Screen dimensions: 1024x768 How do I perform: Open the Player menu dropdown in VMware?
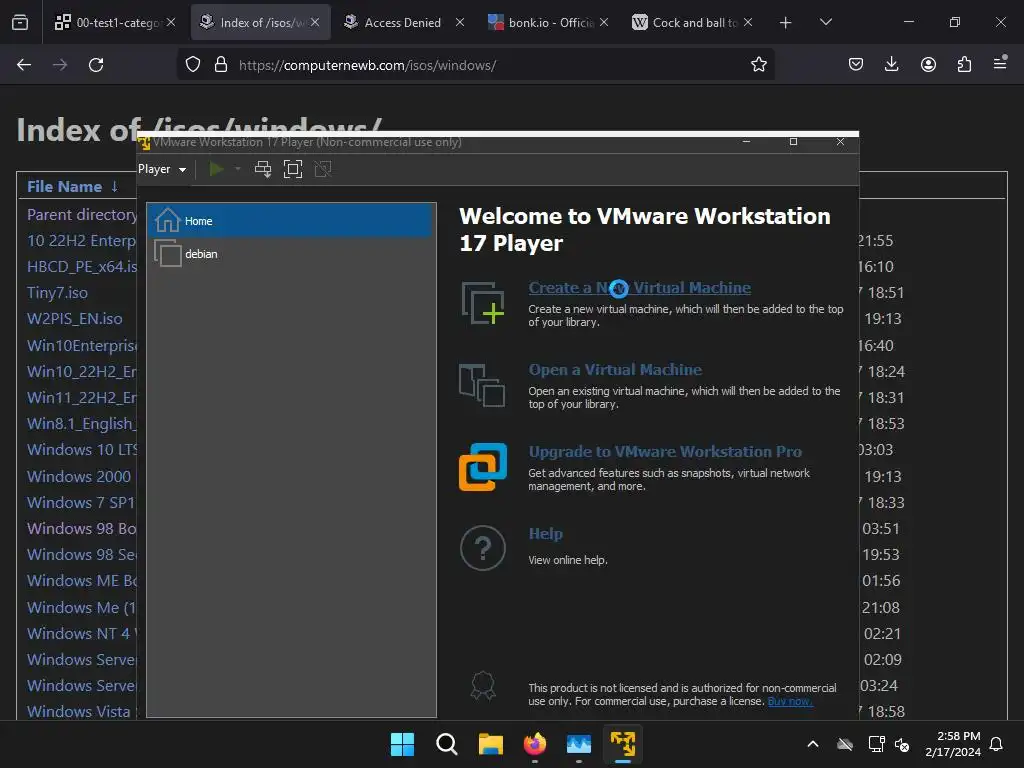(x=161, y=169)
